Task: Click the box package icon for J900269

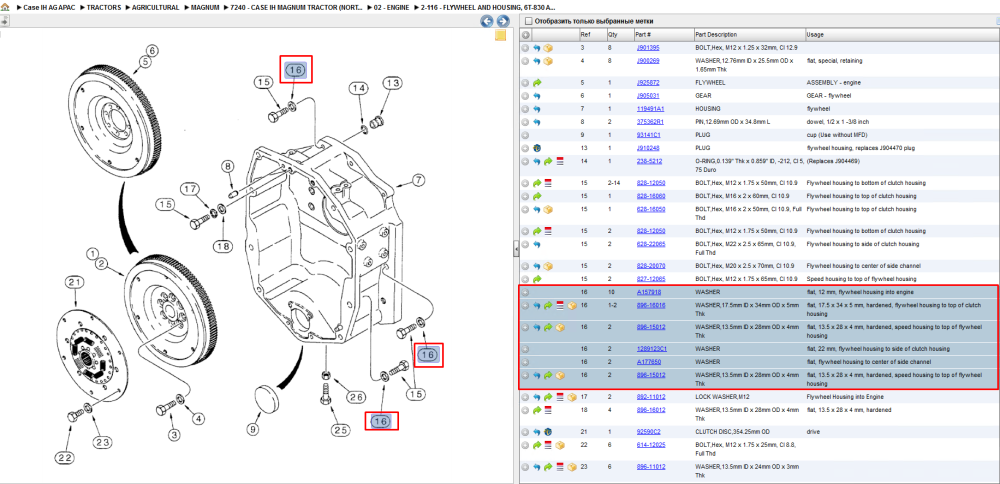Action: click(548, 61)
